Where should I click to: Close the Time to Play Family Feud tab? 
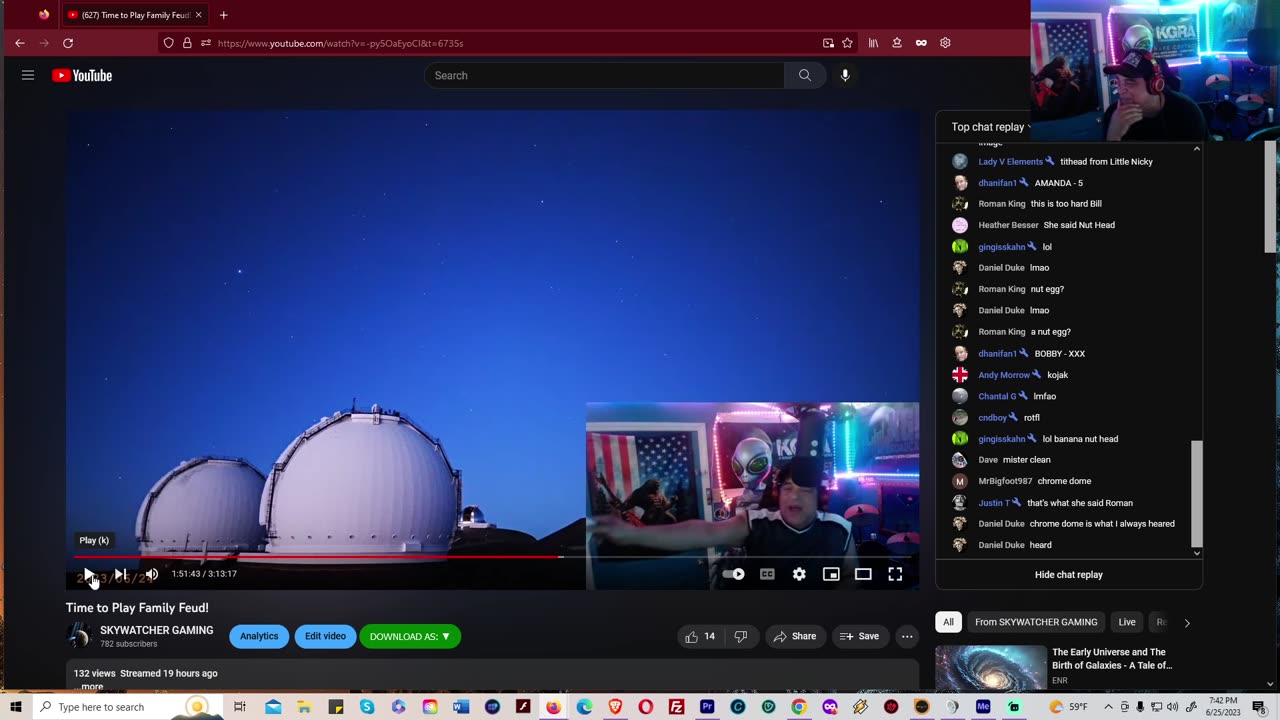point(198,15)
